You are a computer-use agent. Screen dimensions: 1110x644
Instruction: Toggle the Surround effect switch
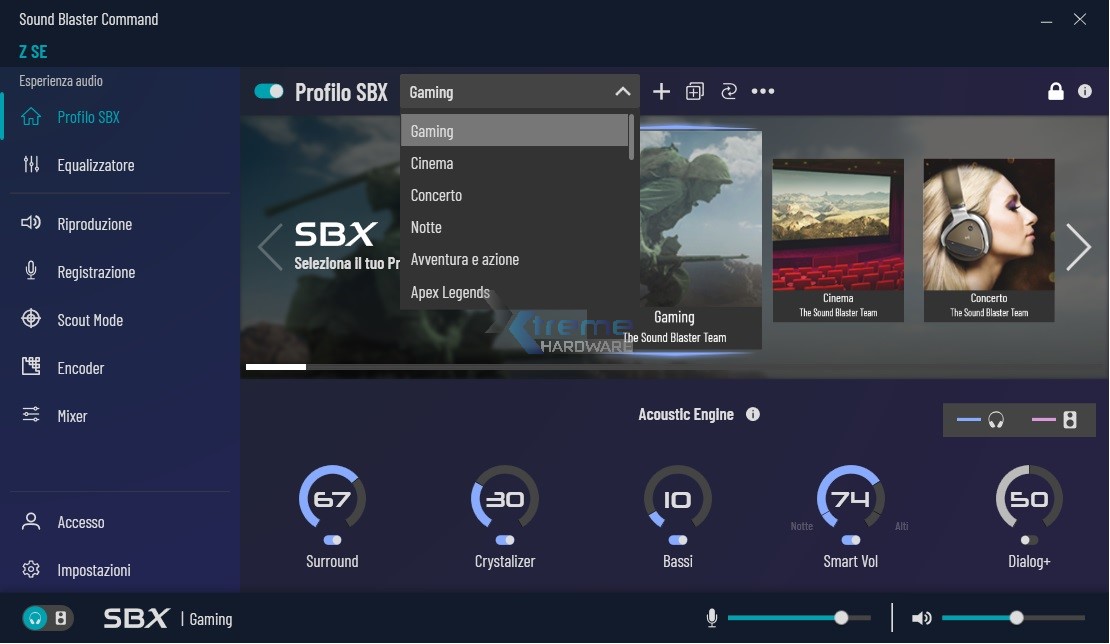(332, 540)
